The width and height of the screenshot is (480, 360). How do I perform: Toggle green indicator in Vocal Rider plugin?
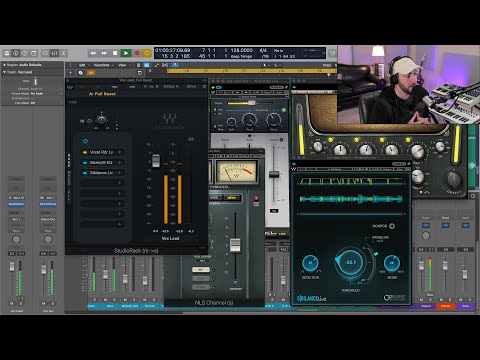pyautogui.click(x=283, y=110)
